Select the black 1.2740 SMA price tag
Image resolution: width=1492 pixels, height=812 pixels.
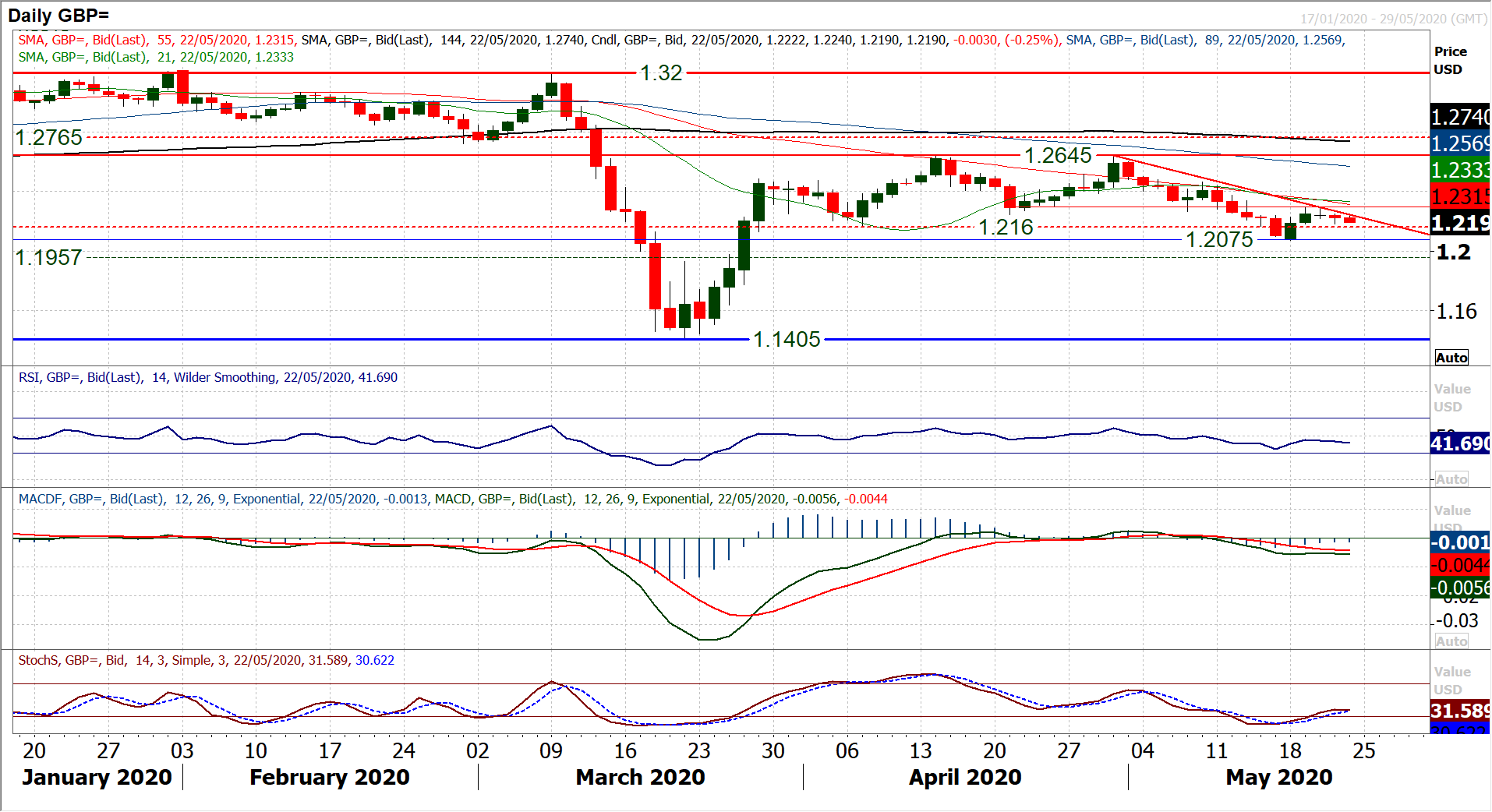point(1460,117)
